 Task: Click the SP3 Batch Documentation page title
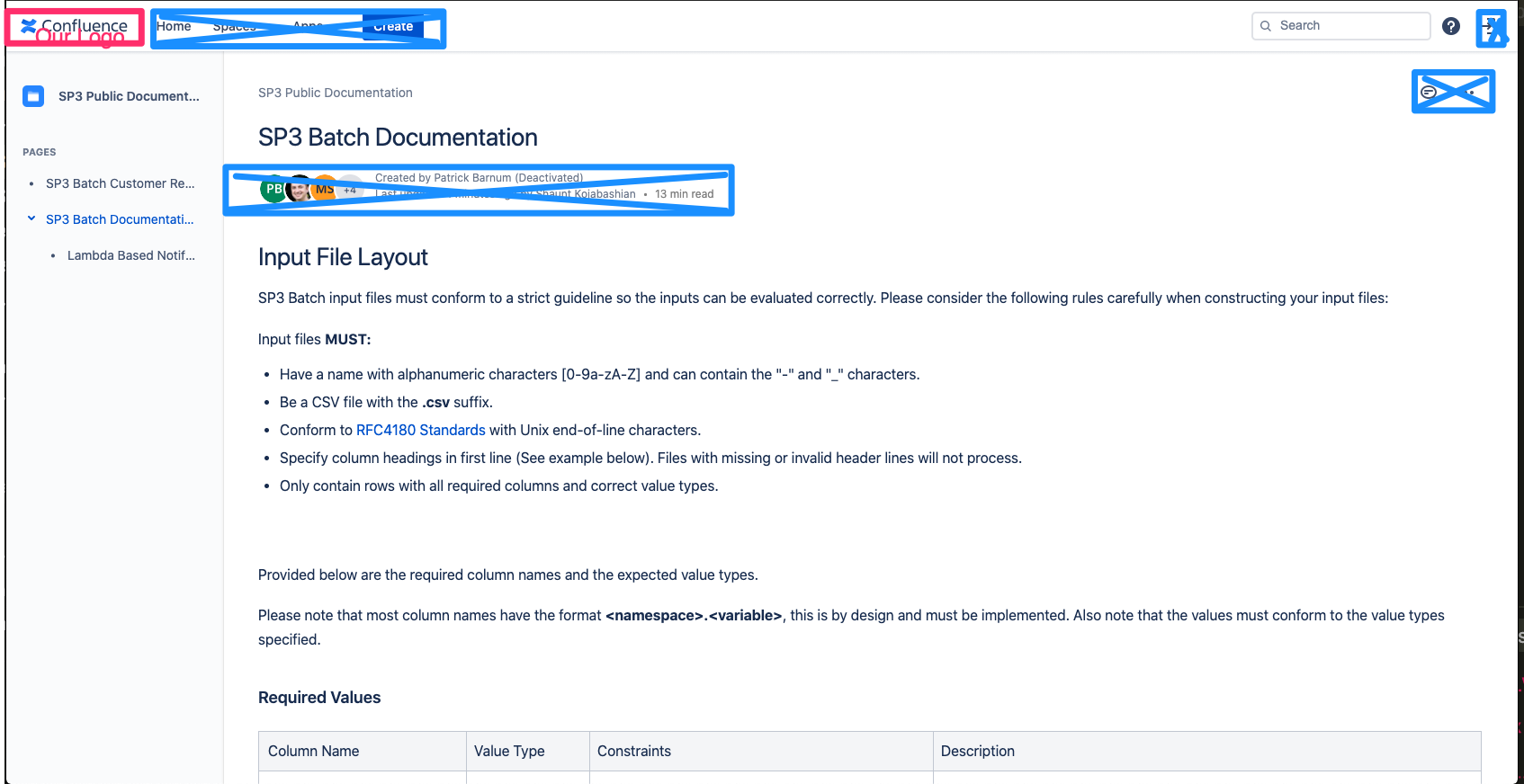click(398, 138)
